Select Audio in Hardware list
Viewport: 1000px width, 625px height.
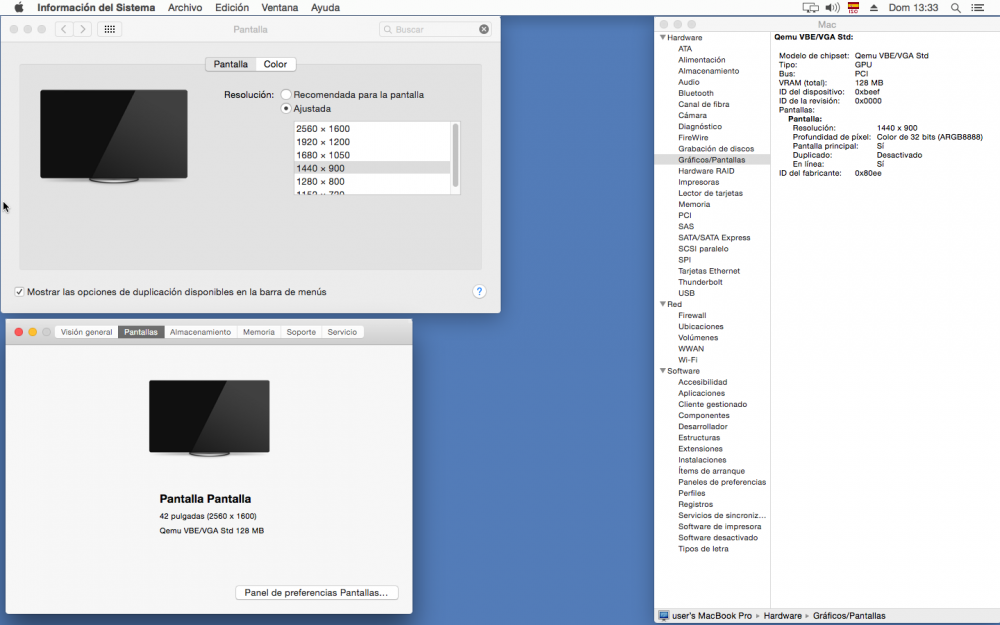689,82
